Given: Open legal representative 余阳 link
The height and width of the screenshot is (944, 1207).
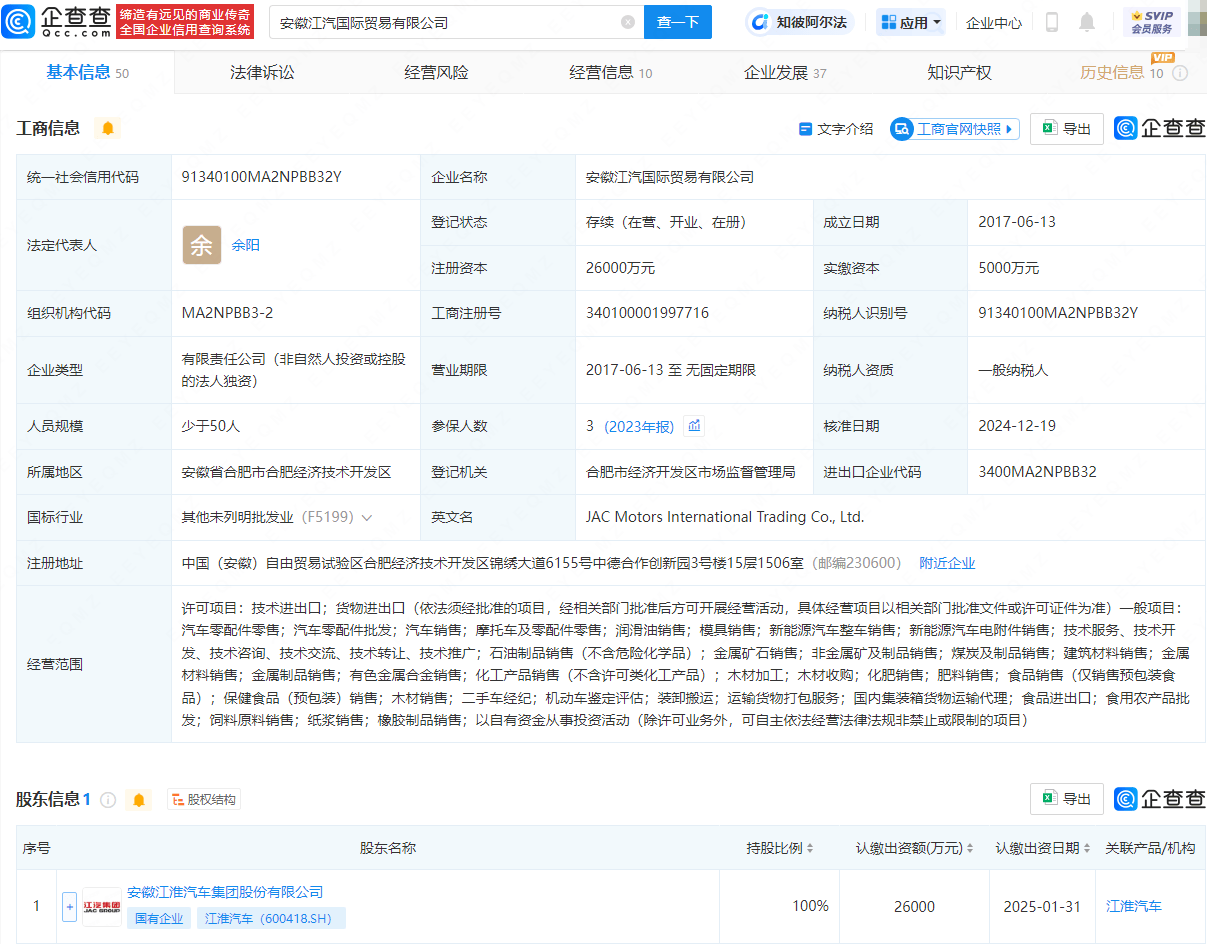Looking at the screenshot, I should point(246,245).
